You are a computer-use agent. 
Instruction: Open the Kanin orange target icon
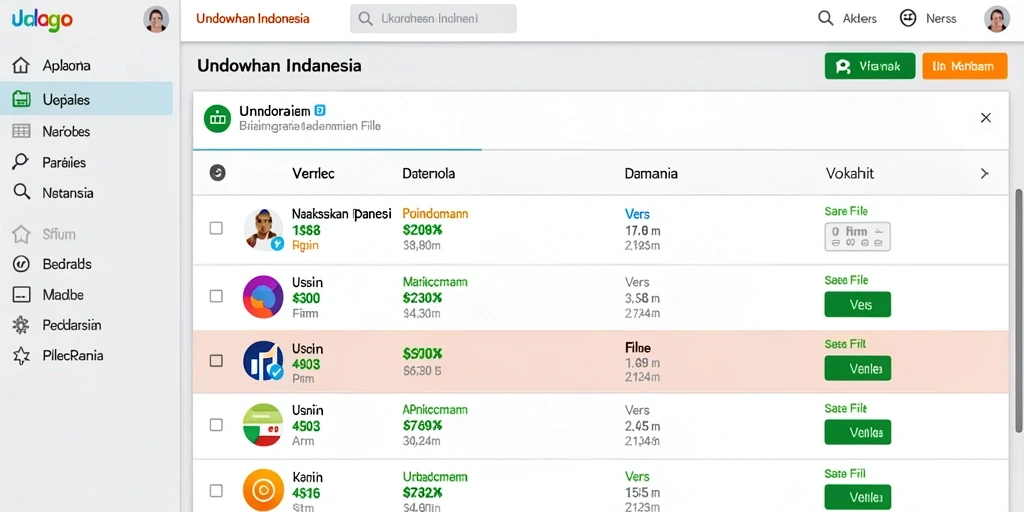263,490
